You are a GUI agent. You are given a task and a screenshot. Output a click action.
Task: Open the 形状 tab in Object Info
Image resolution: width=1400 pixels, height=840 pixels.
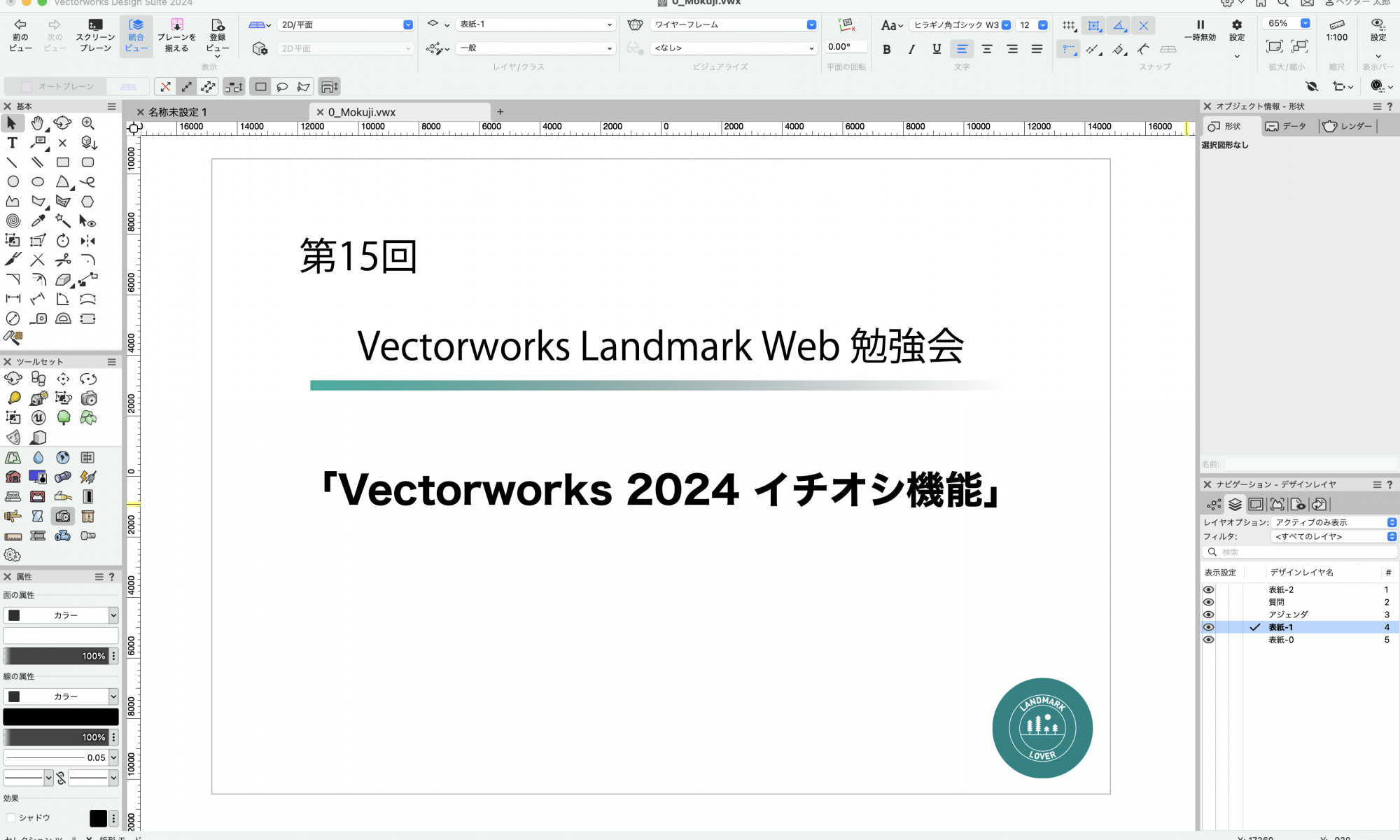tap(1231, 126)
